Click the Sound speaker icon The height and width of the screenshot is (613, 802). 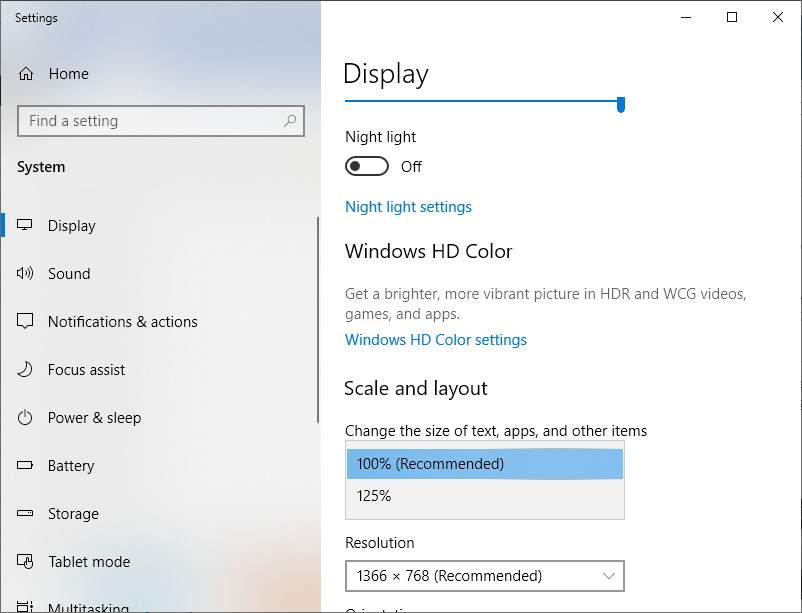point(26,274)
